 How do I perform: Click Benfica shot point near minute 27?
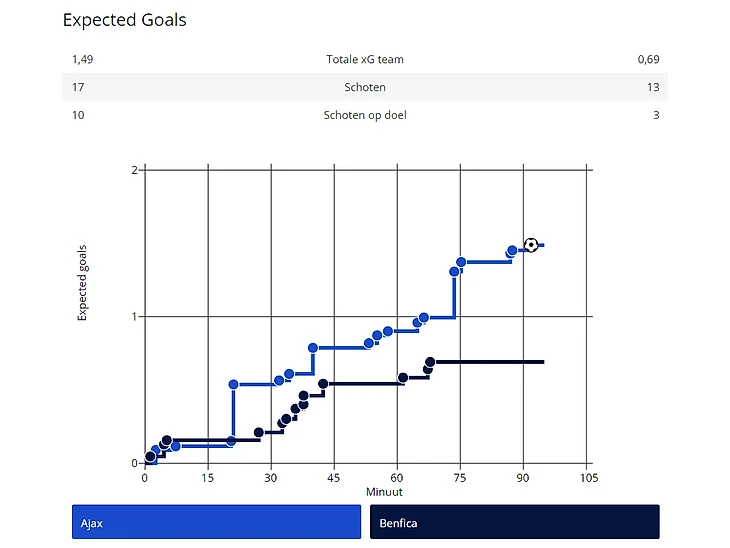(259, 433)
